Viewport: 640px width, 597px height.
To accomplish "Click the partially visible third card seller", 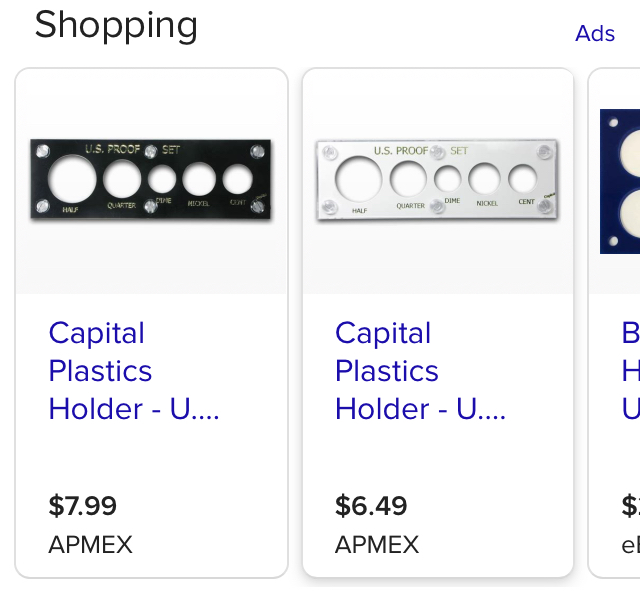I will coord(631,544).
